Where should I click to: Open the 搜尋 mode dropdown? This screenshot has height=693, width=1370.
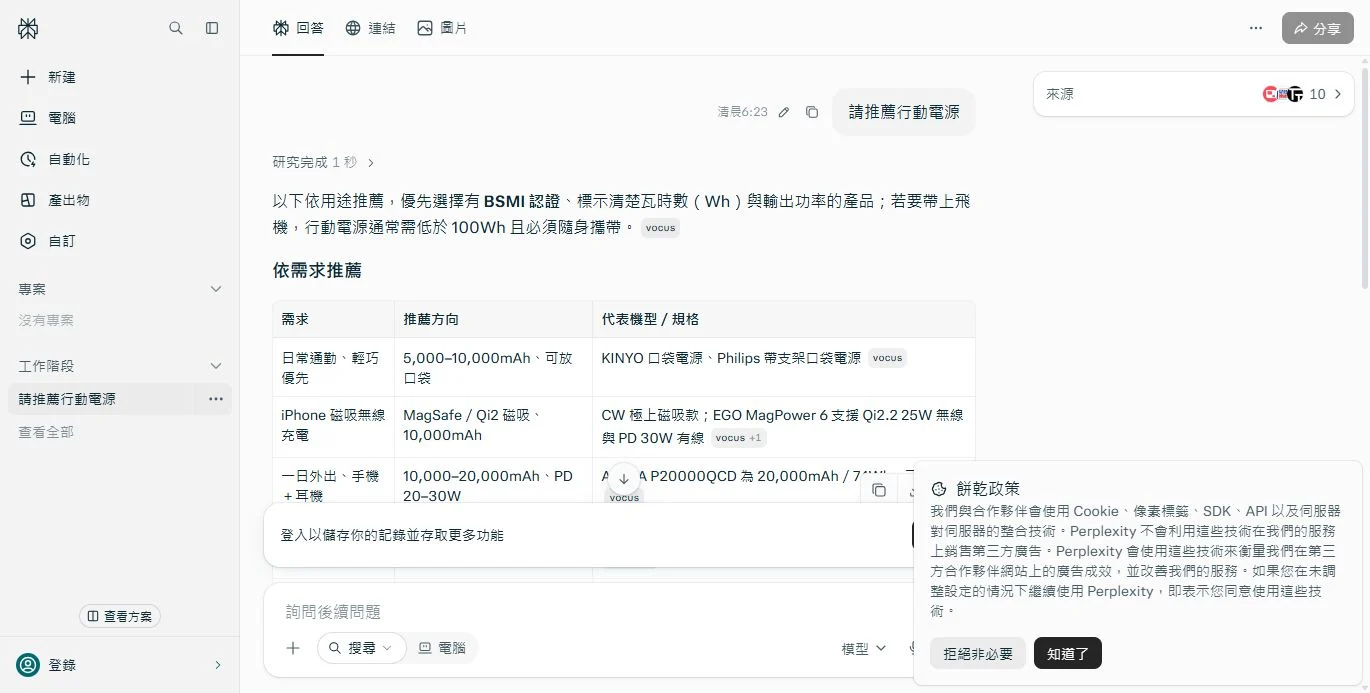point(362,648)
